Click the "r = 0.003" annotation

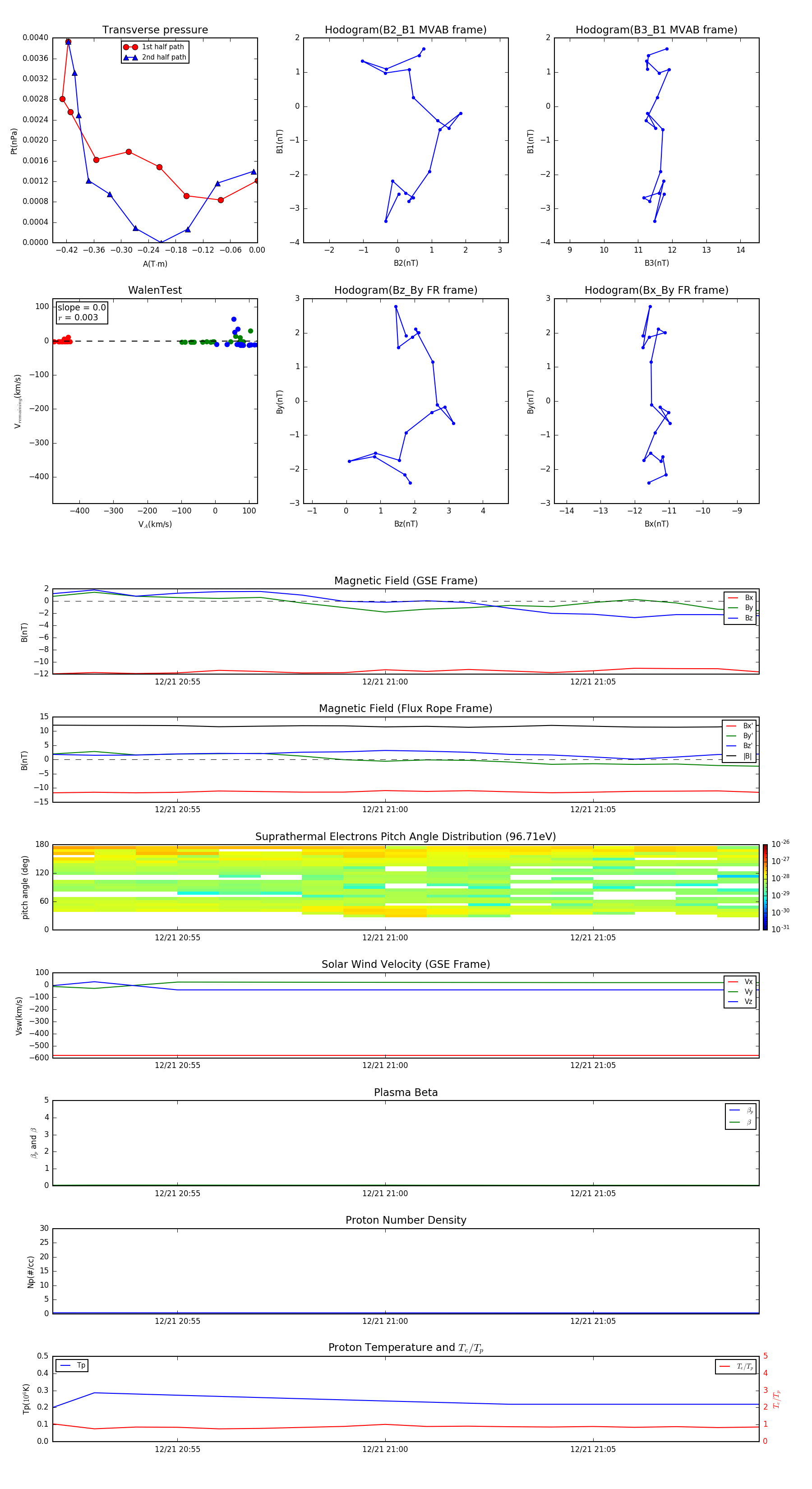78,317
